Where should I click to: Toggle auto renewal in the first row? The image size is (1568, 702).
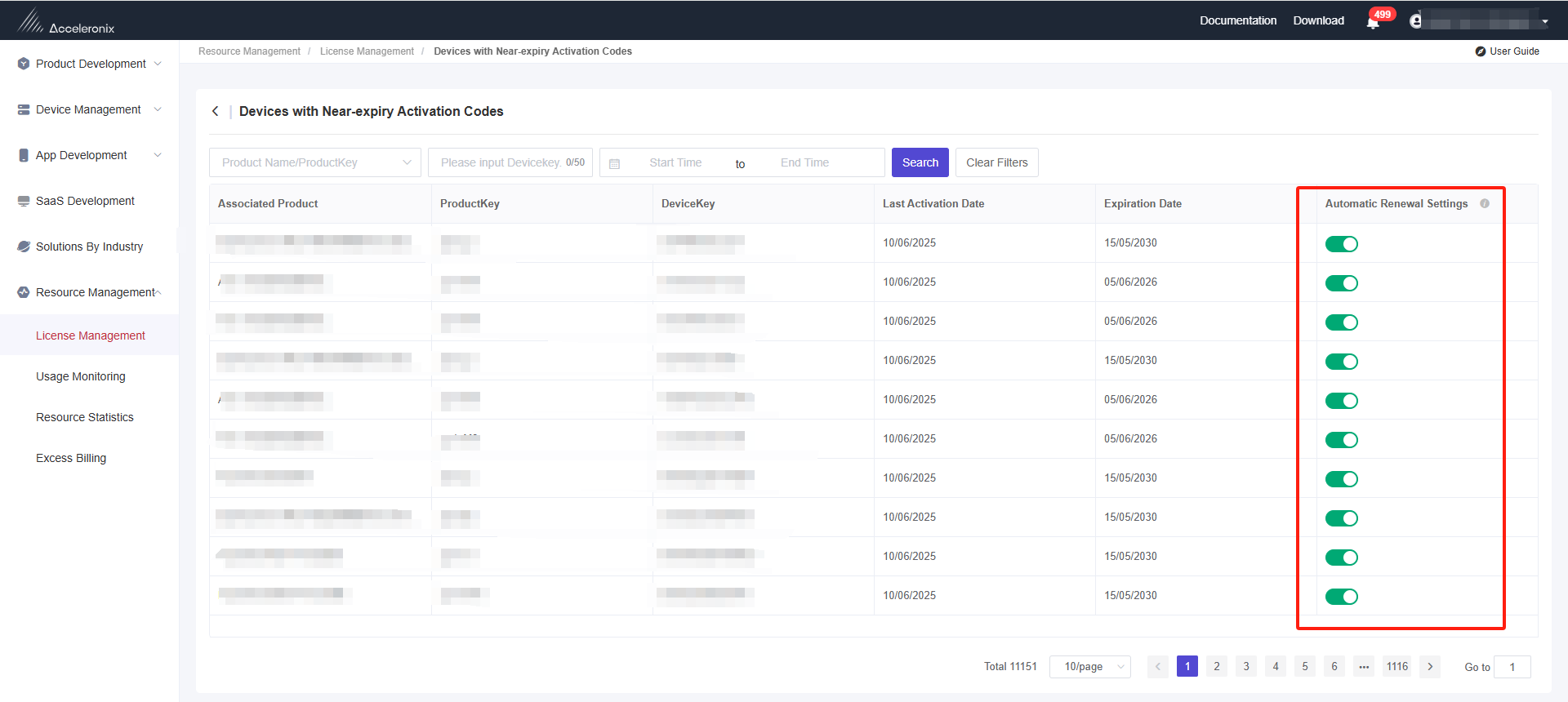tap(1341, 244)
